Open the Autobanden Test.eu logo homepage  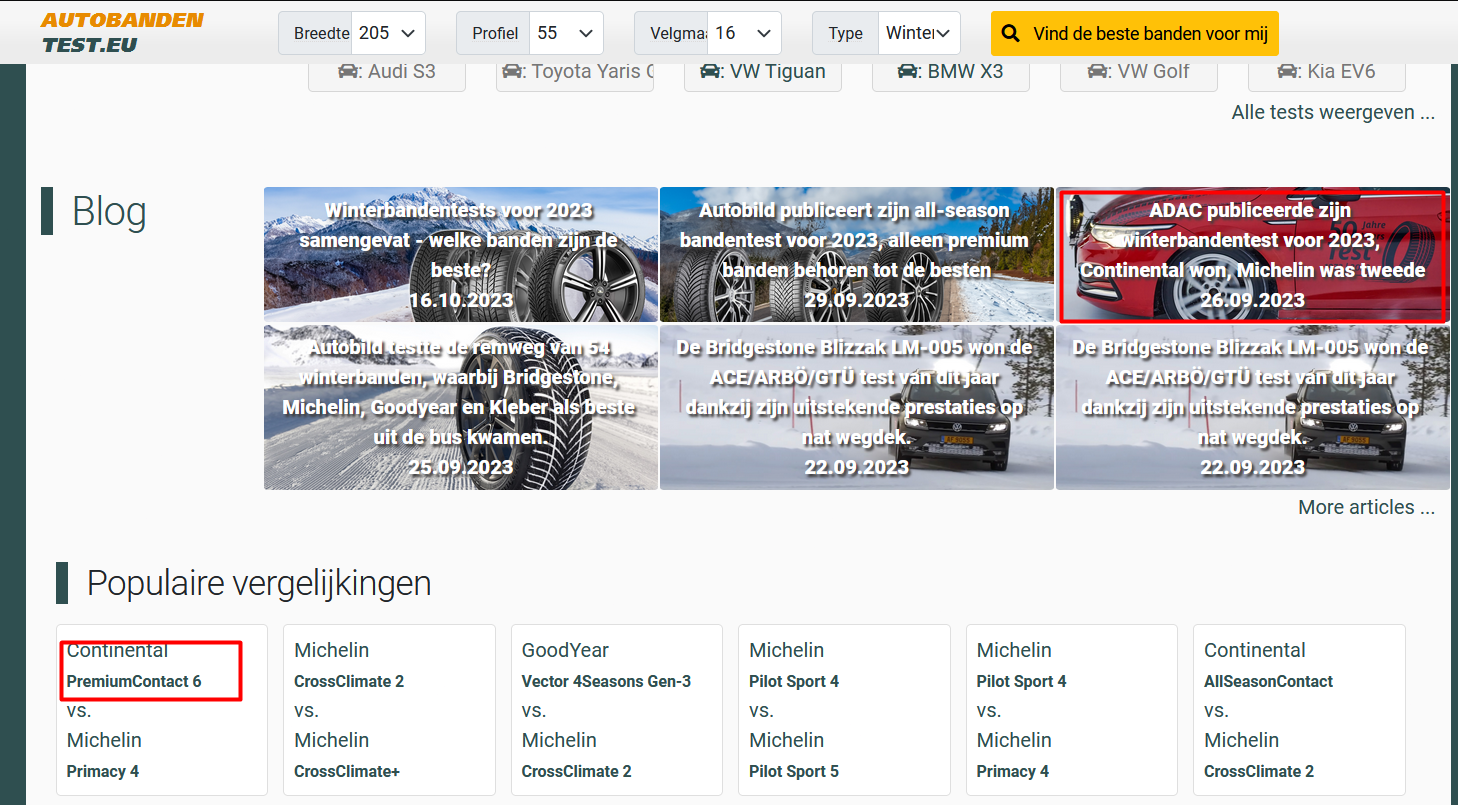pyautogui.click(x=121, y=32)
